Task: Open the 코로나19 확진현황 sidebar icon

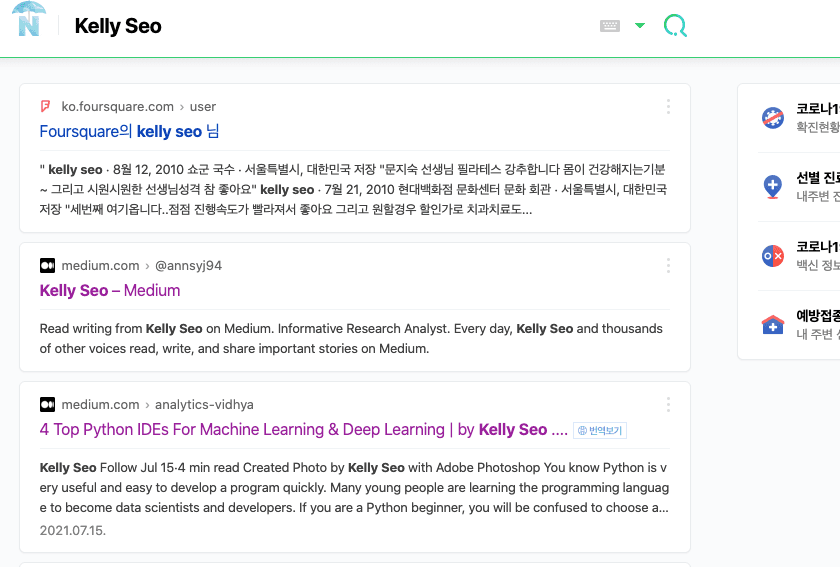Action: [x=772, y=117]
